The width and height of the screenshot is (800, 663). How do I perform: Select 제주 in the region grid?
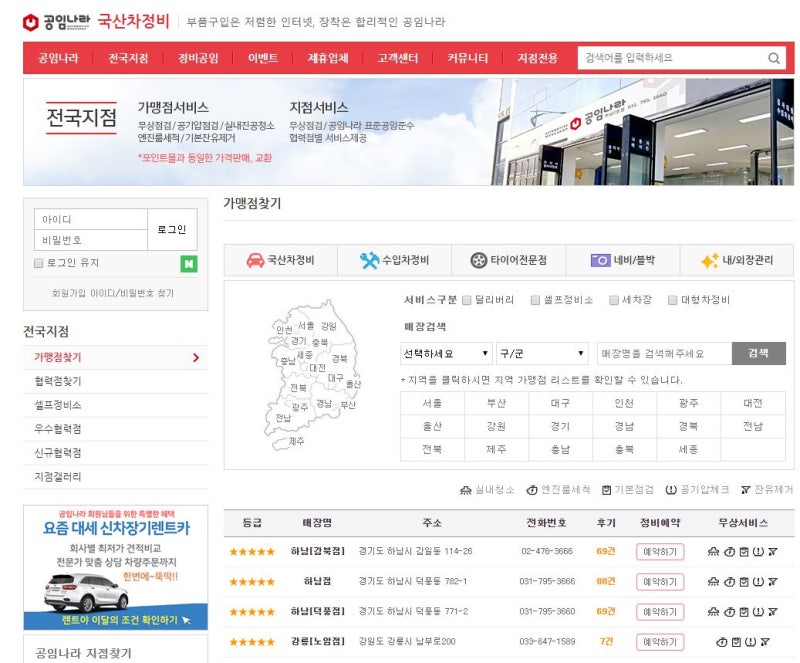tap(496, 450)
